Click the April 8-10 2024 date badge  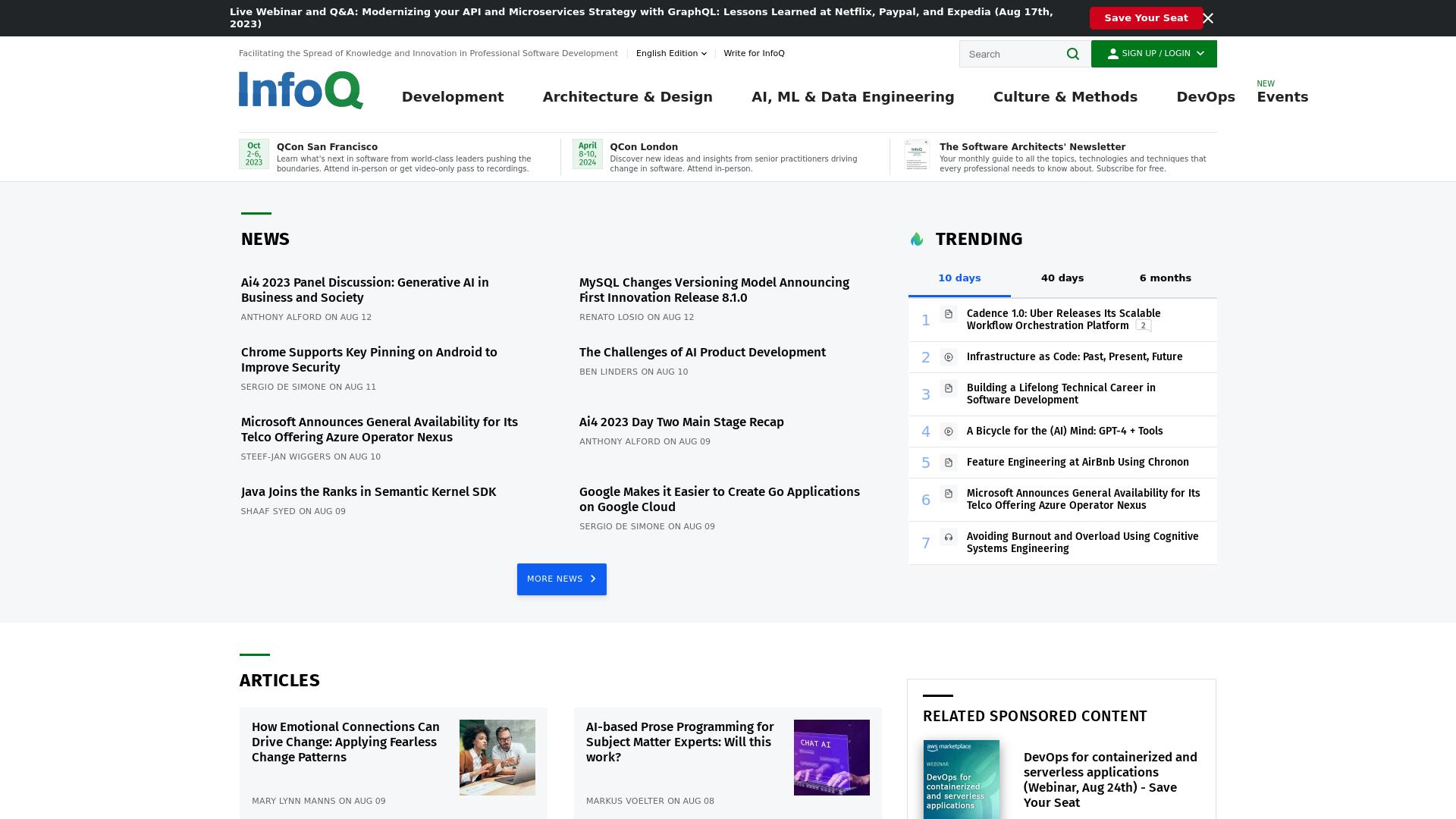pyautogui.click(x=588, y=154)
